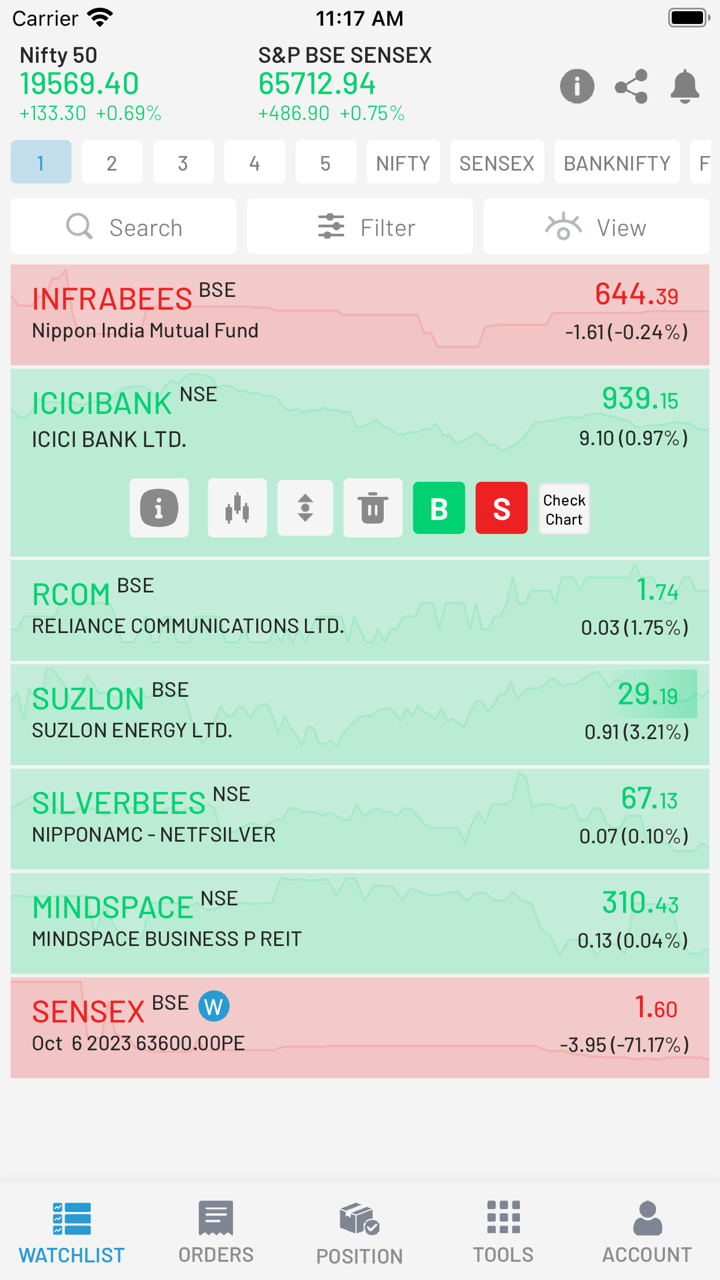This screenshot has width=720, height=1280.
Task: Go to the Orders tab
Action: click(216, 1232)
